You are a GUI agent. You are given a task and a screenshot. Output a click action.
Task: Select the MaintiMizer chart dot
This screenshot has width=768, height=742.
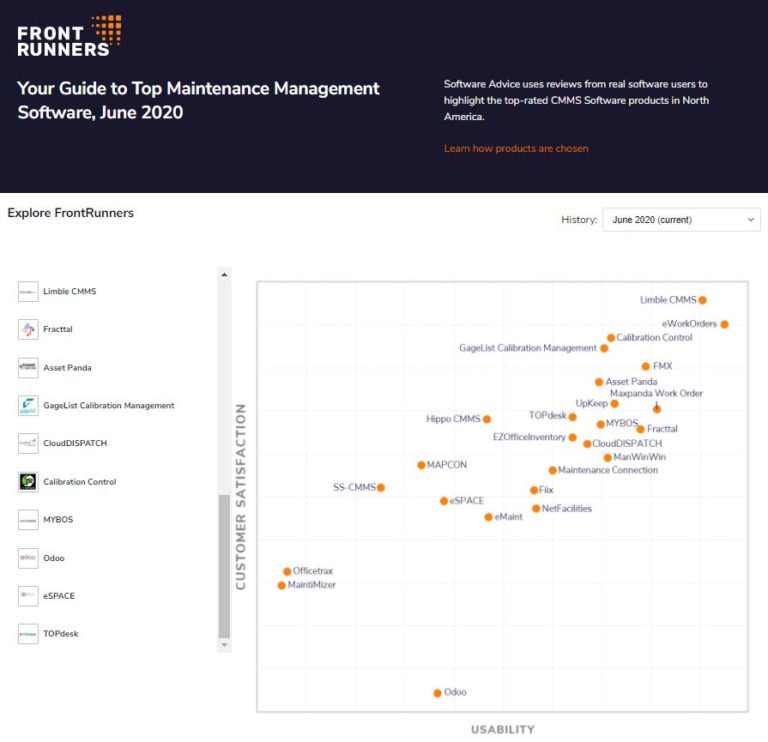[282, 586]
